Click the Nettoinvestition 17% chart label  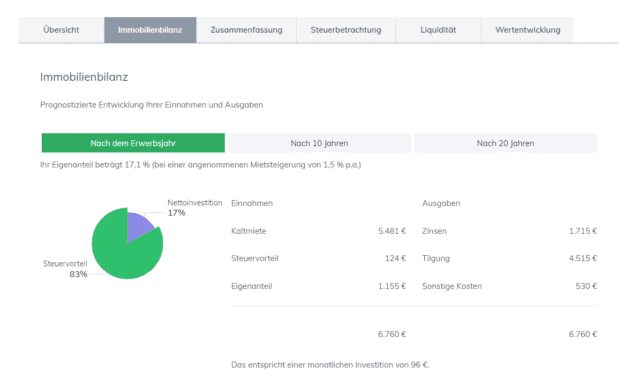(195, 208)
